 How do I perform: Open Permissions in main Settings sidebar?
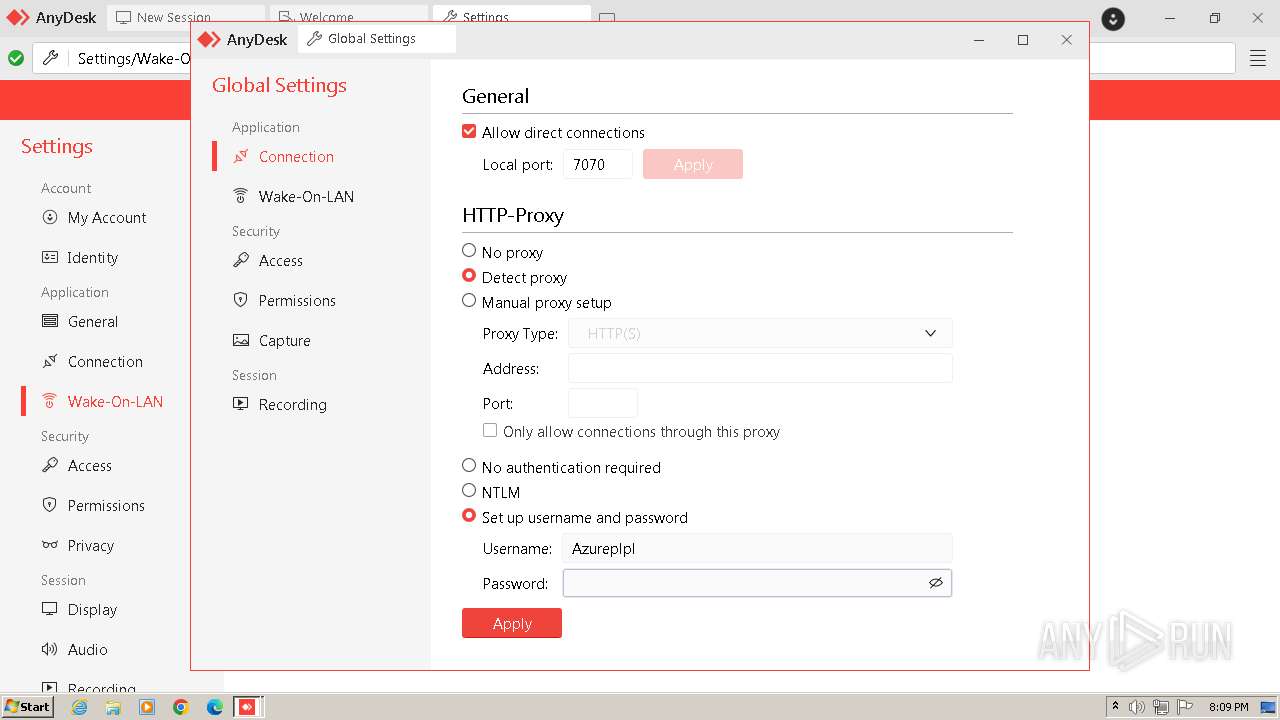coord(106,506)
